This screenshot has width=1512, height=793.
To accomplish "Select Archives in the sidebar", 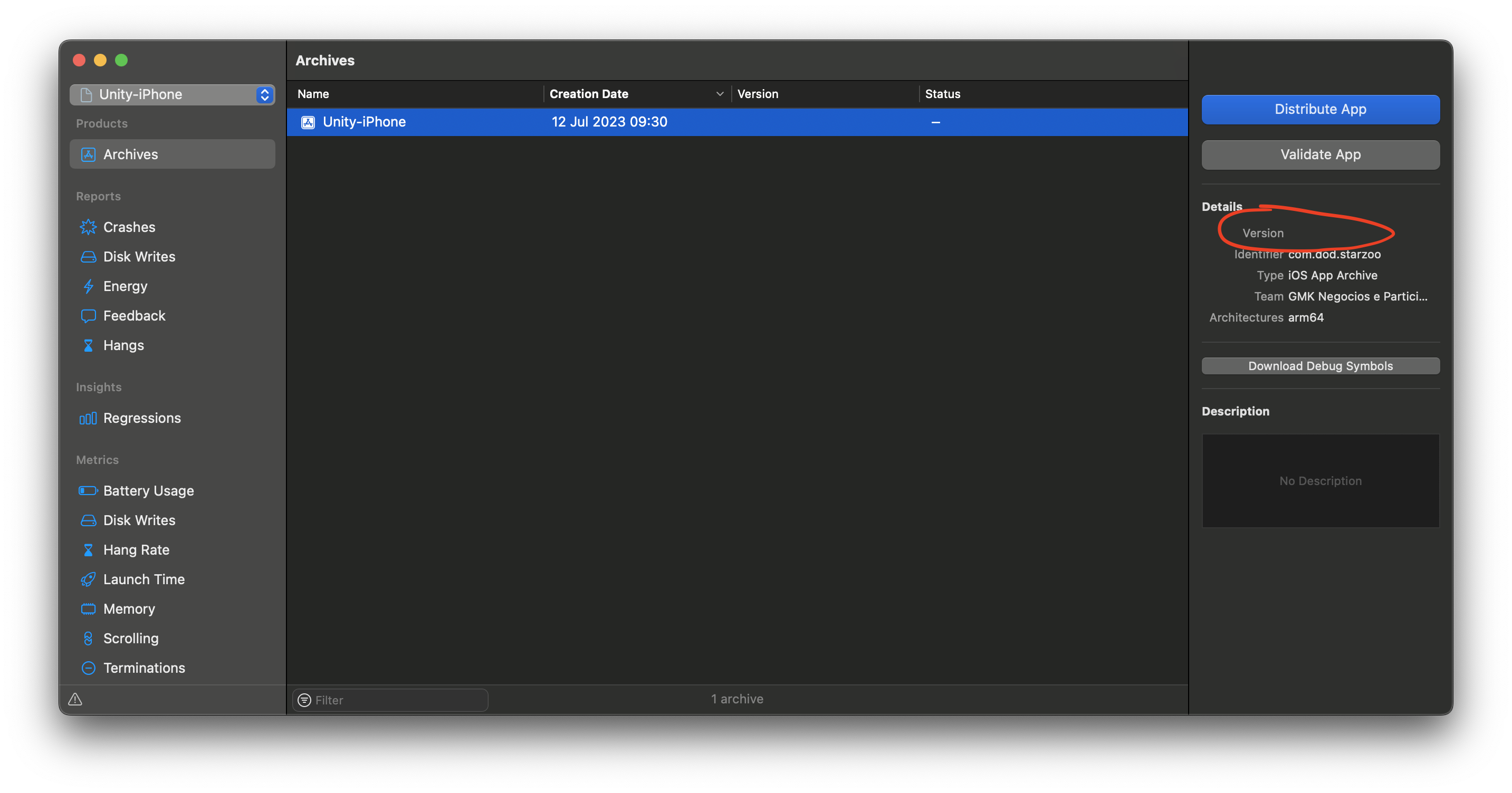I will click(172, 154).
